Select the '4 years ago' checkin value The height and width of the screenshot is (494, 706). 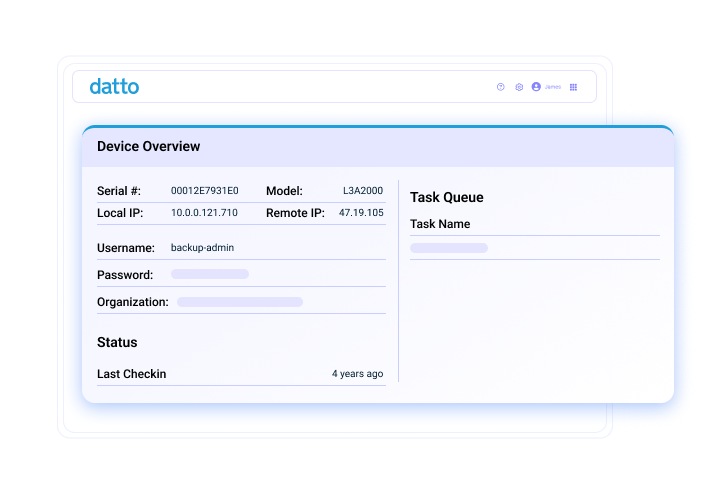[358, 374]
